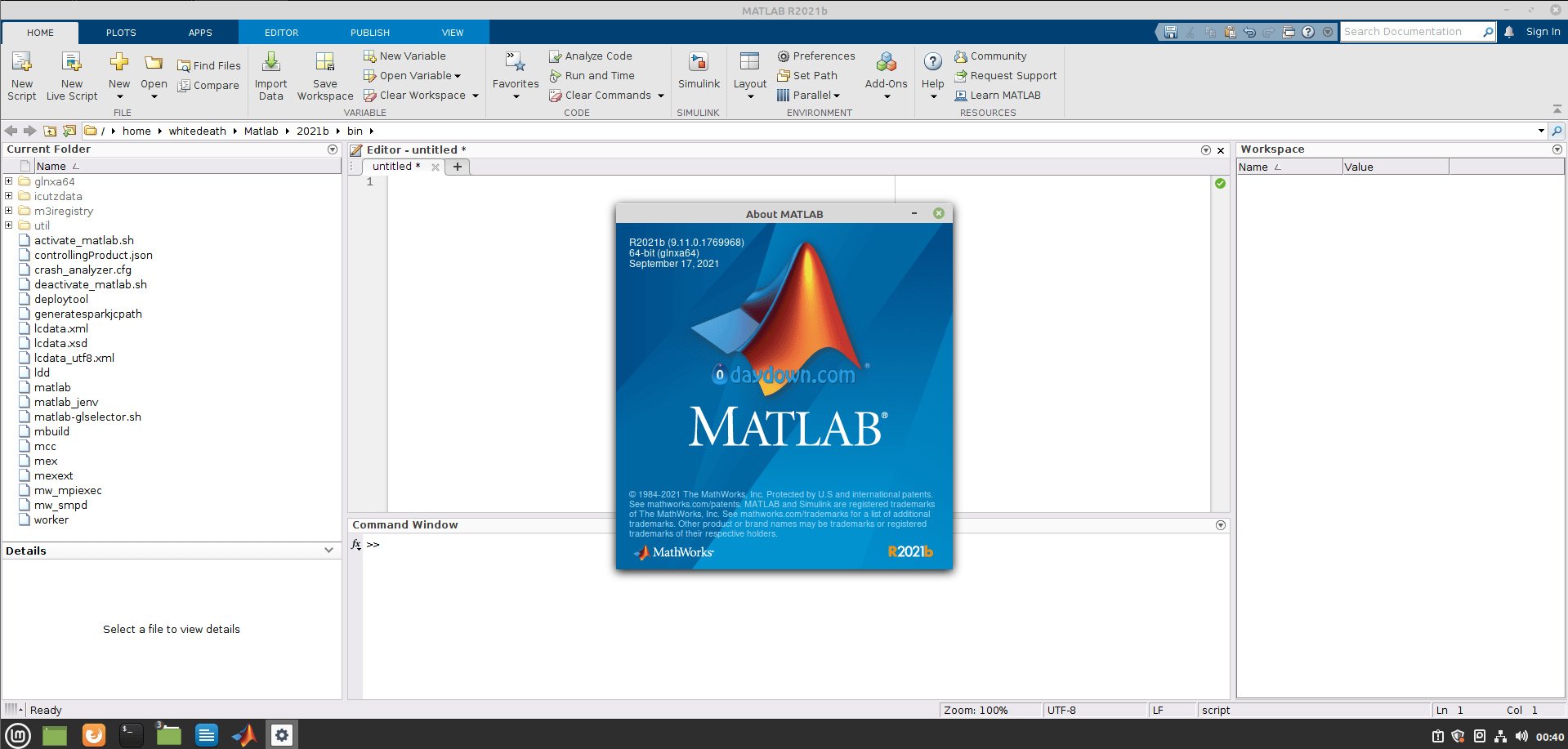Click the Browse for folder icon

point(69,131)
